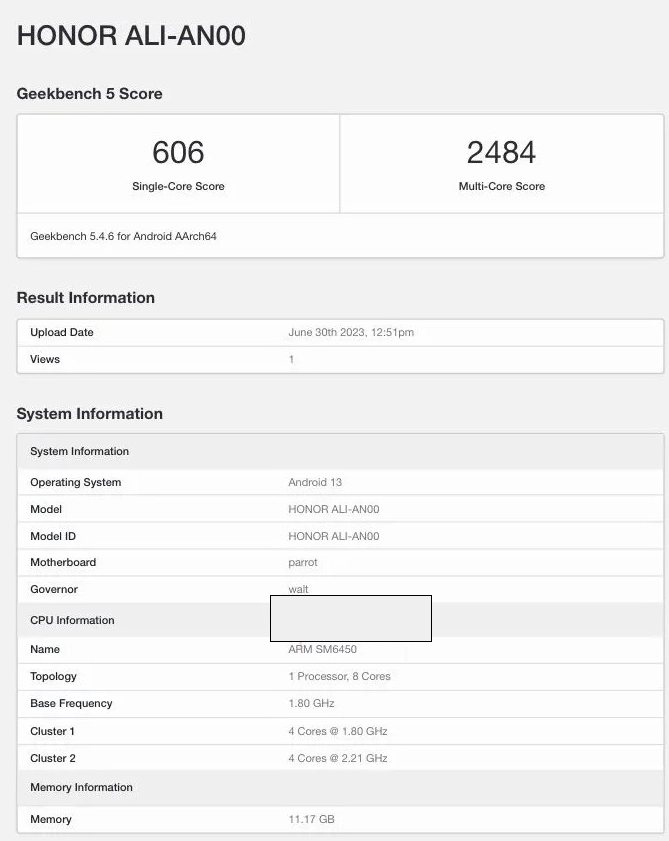Click the Model row label
Image resolution: width=669 pixels, height=841 pixels.
coord(46,509)
